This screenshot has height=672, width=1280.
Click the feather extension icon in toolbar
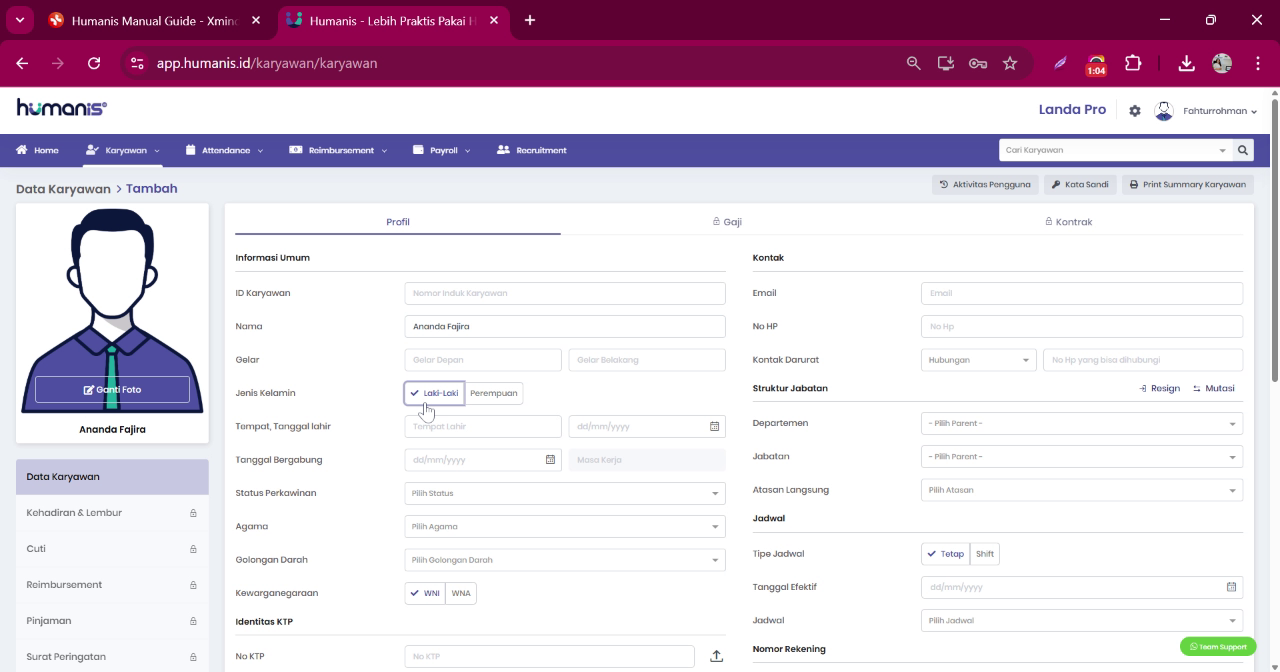pyautogui.click(x=1060, y=63)
